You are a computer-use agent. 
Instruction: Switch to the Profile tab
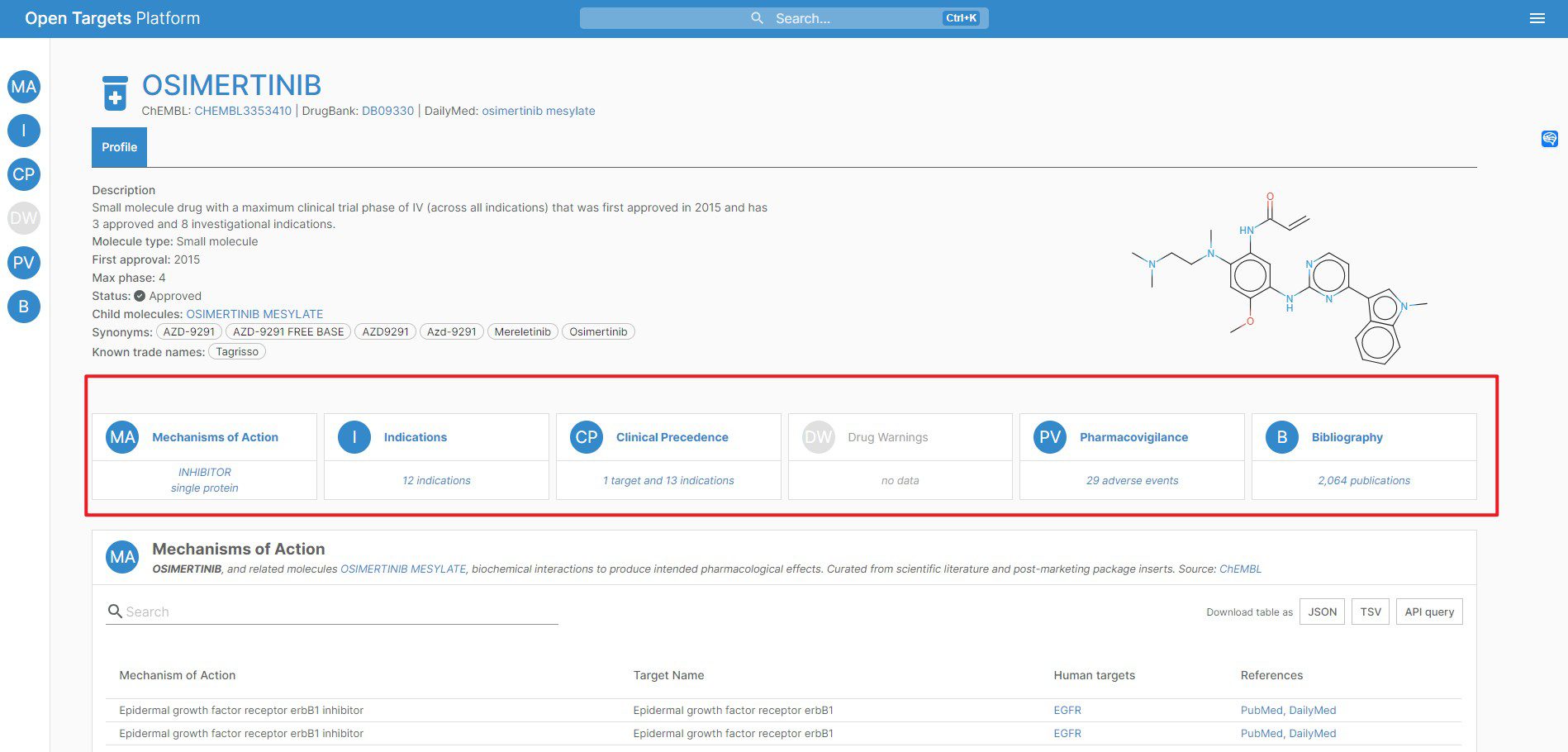tap(119, 146)
